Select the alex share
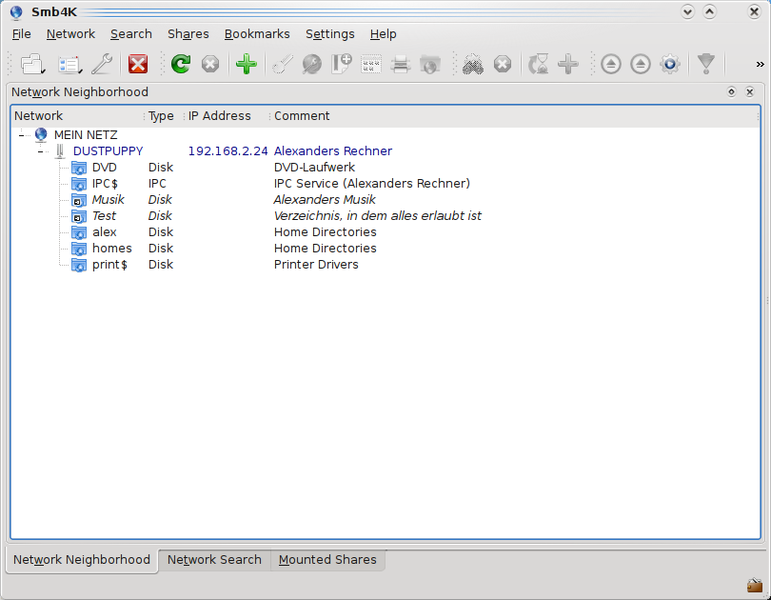 [104, 232]
